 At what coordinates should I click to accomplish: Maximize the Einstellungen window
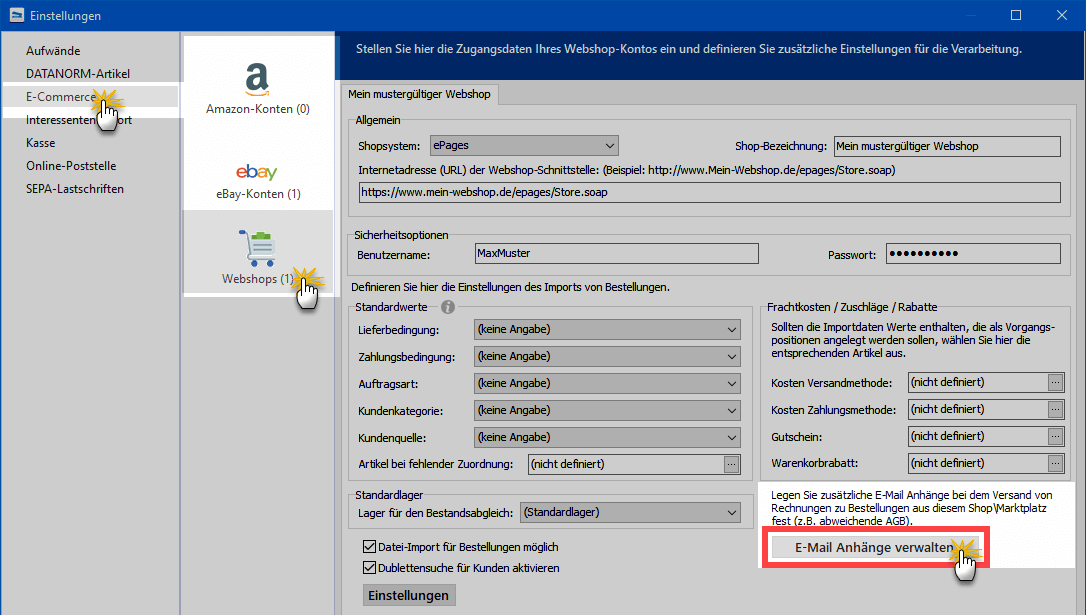(x=1016, y=15)
